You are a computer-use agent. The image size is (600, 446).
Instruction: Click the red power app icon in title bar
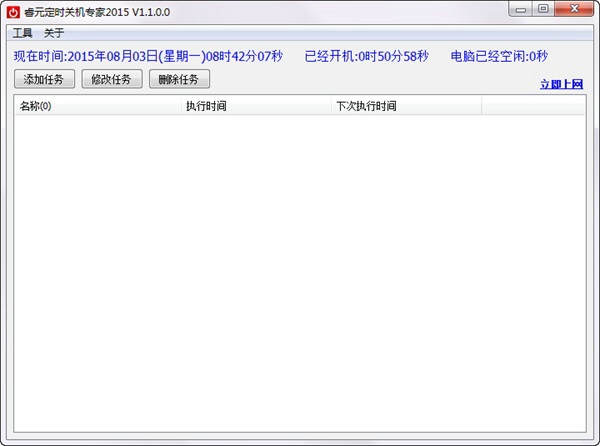tap(14, 10)
